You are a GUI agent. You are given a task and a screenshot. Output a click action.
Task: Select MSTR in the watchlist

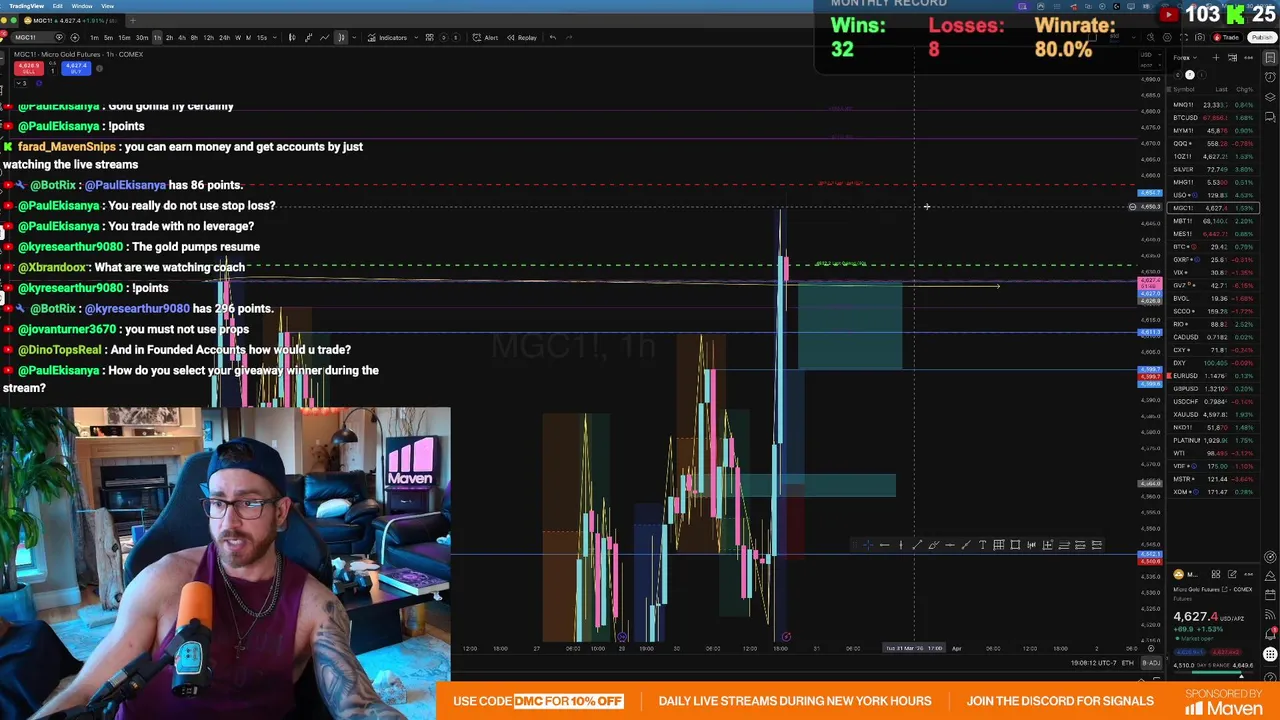point(1213,479)
